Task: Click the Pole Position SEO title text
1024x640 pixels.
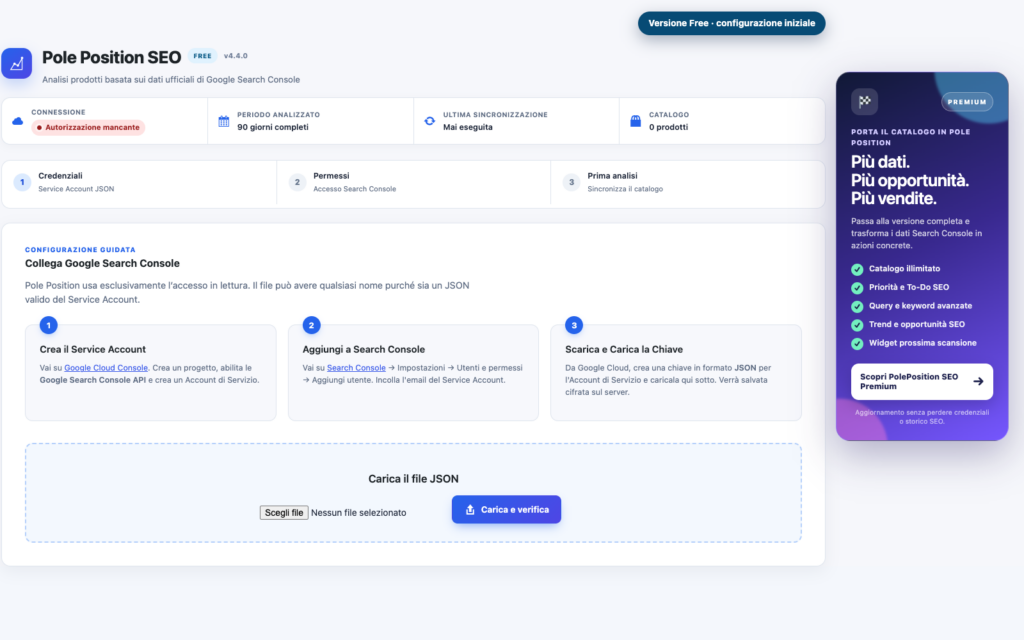Action: (x=112, y=57)
